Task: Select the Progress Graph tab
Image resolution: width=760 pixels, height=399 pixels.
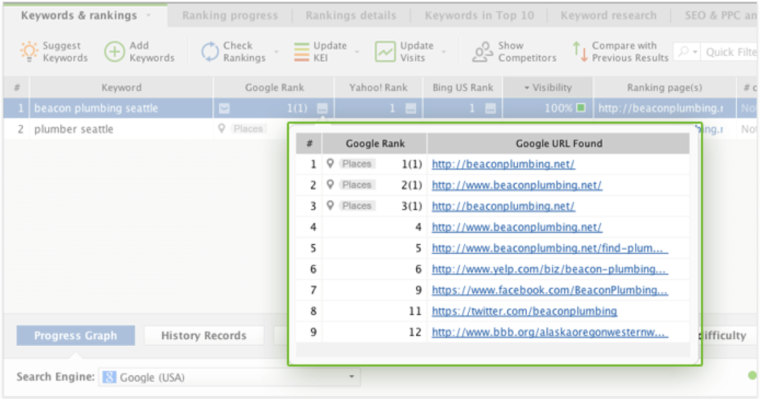Action: 76,335
